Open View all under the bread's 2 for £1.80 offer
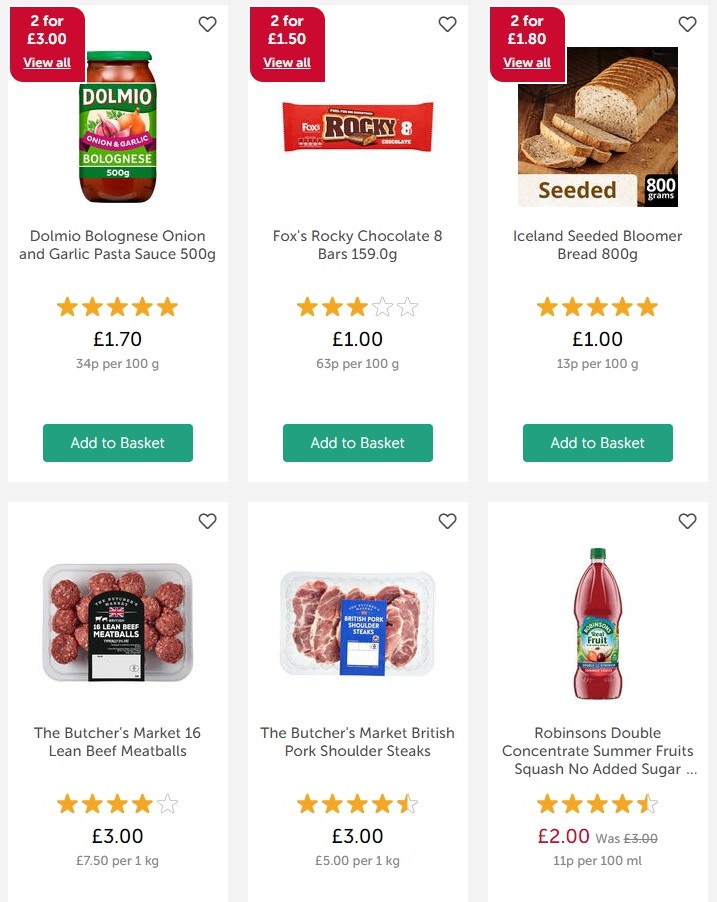The image size is (717, 902). (527, 62)
